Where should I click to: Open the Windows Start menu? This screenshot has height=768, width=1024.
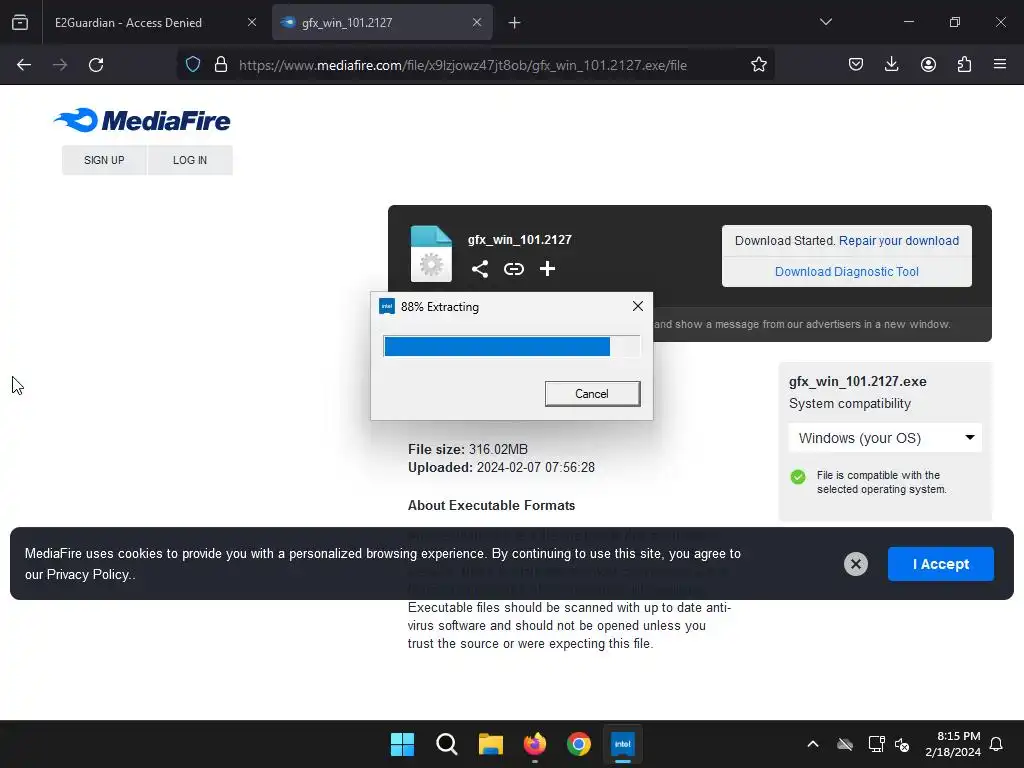pyautogui.click(x=402, y=744)
